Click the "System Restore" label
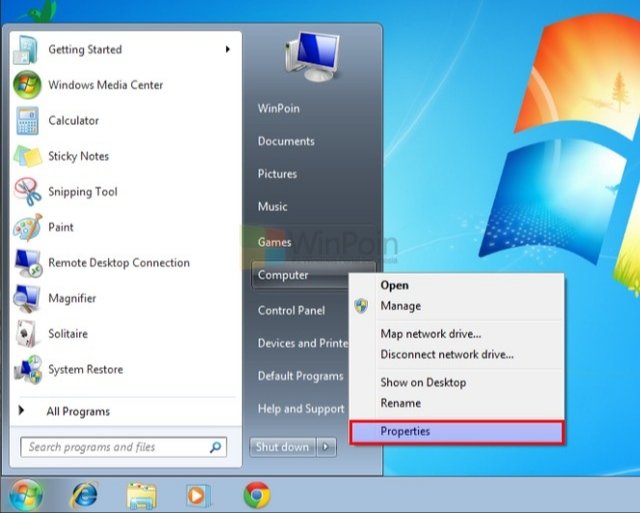This screenshot has height=513, width=640. [x=85, y=369]
